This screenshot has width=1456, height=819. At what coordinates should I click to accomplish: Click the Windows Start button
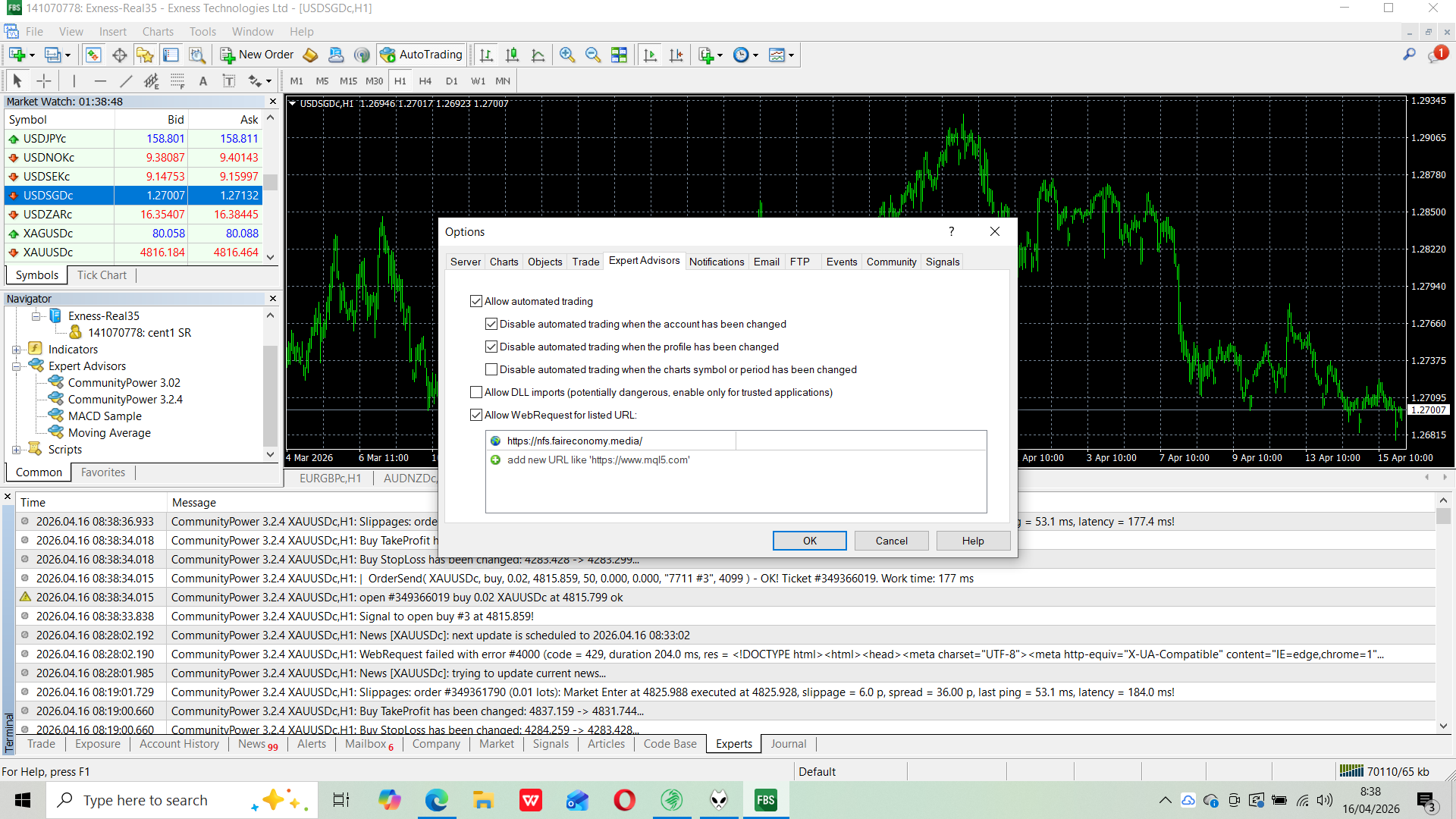tap(23, 800)
